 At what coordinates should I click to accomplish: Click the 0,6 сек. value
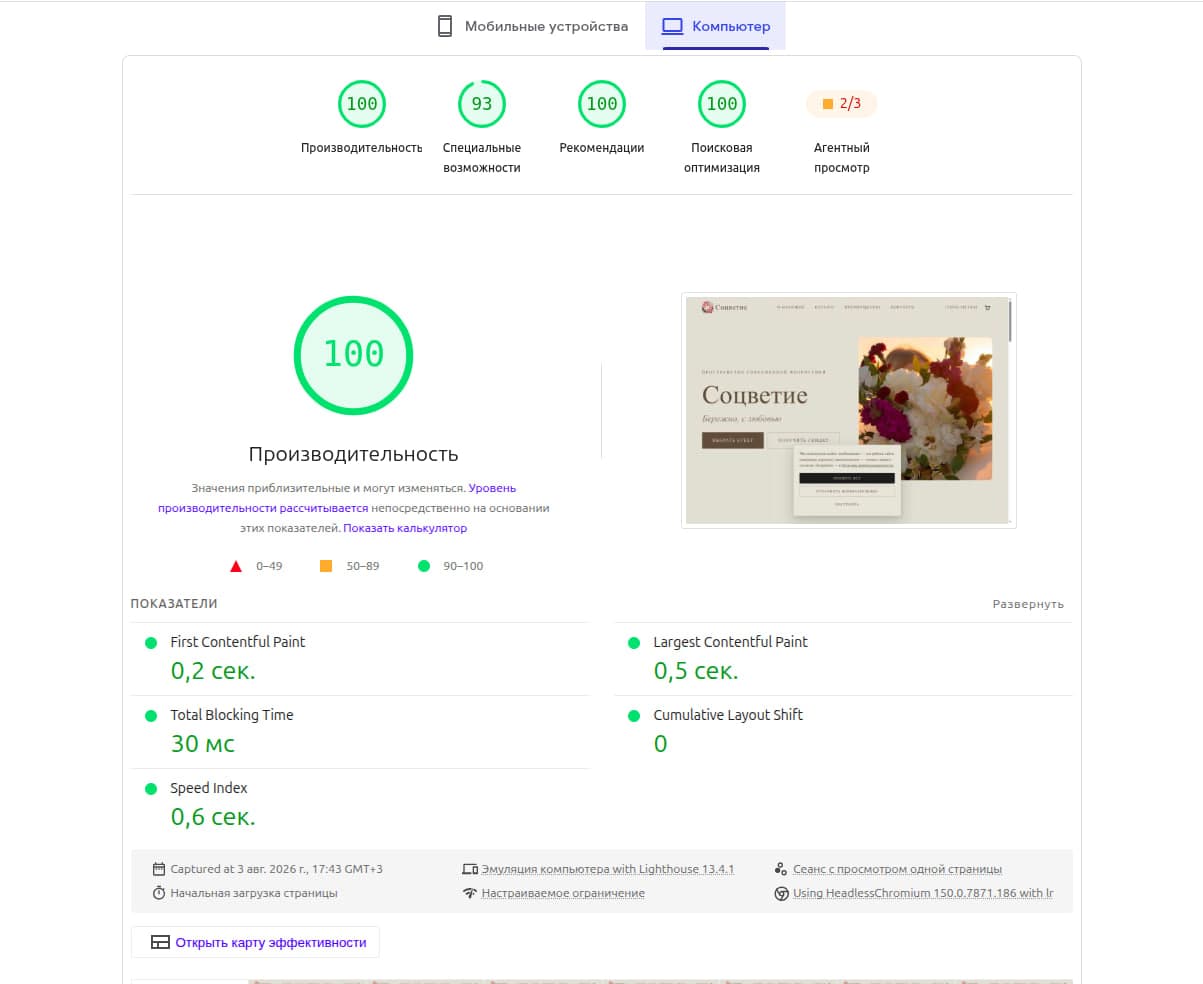[x=213, y=817]
